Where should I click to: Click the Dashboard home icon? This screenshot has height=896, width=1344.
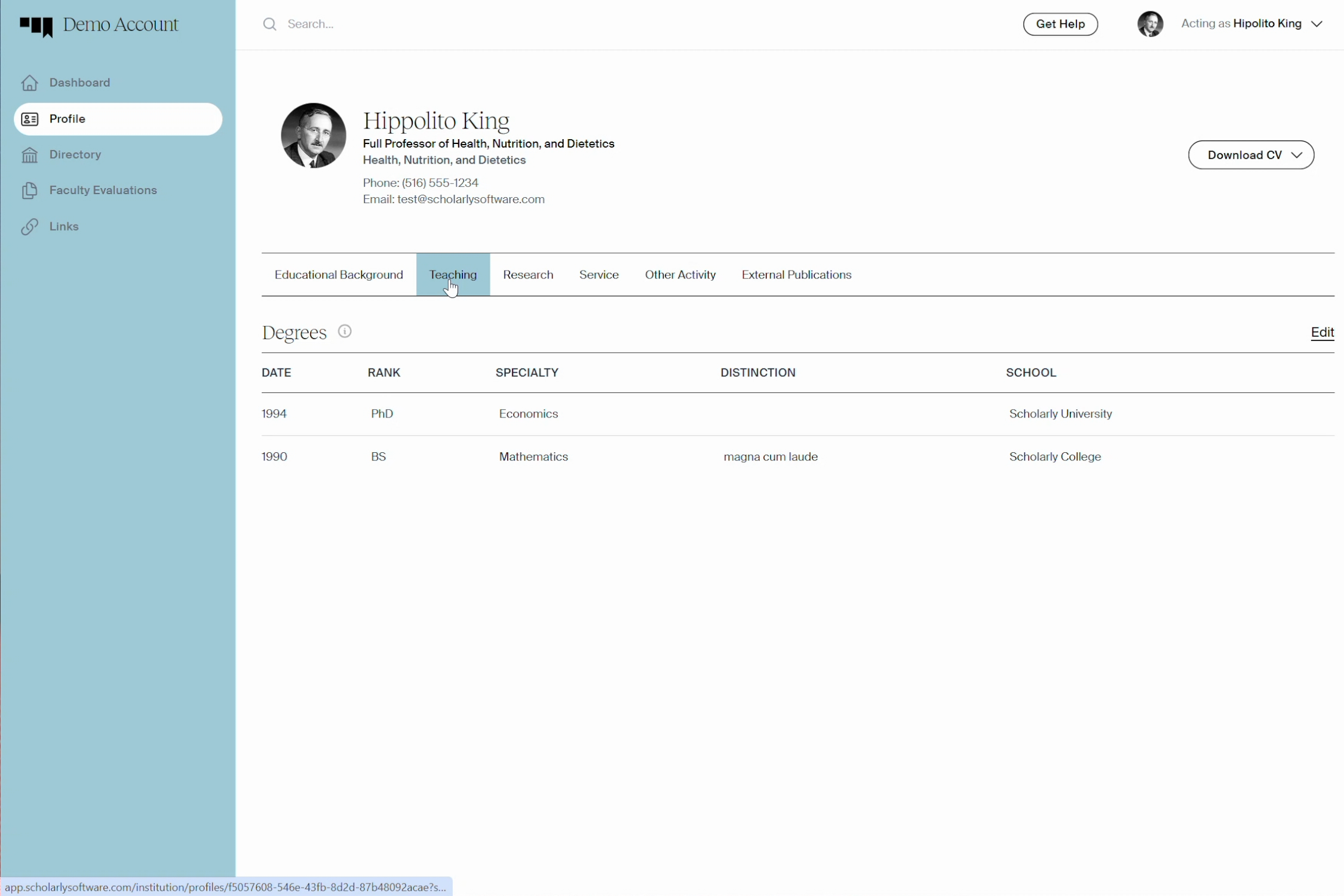(x=29, y=83)
